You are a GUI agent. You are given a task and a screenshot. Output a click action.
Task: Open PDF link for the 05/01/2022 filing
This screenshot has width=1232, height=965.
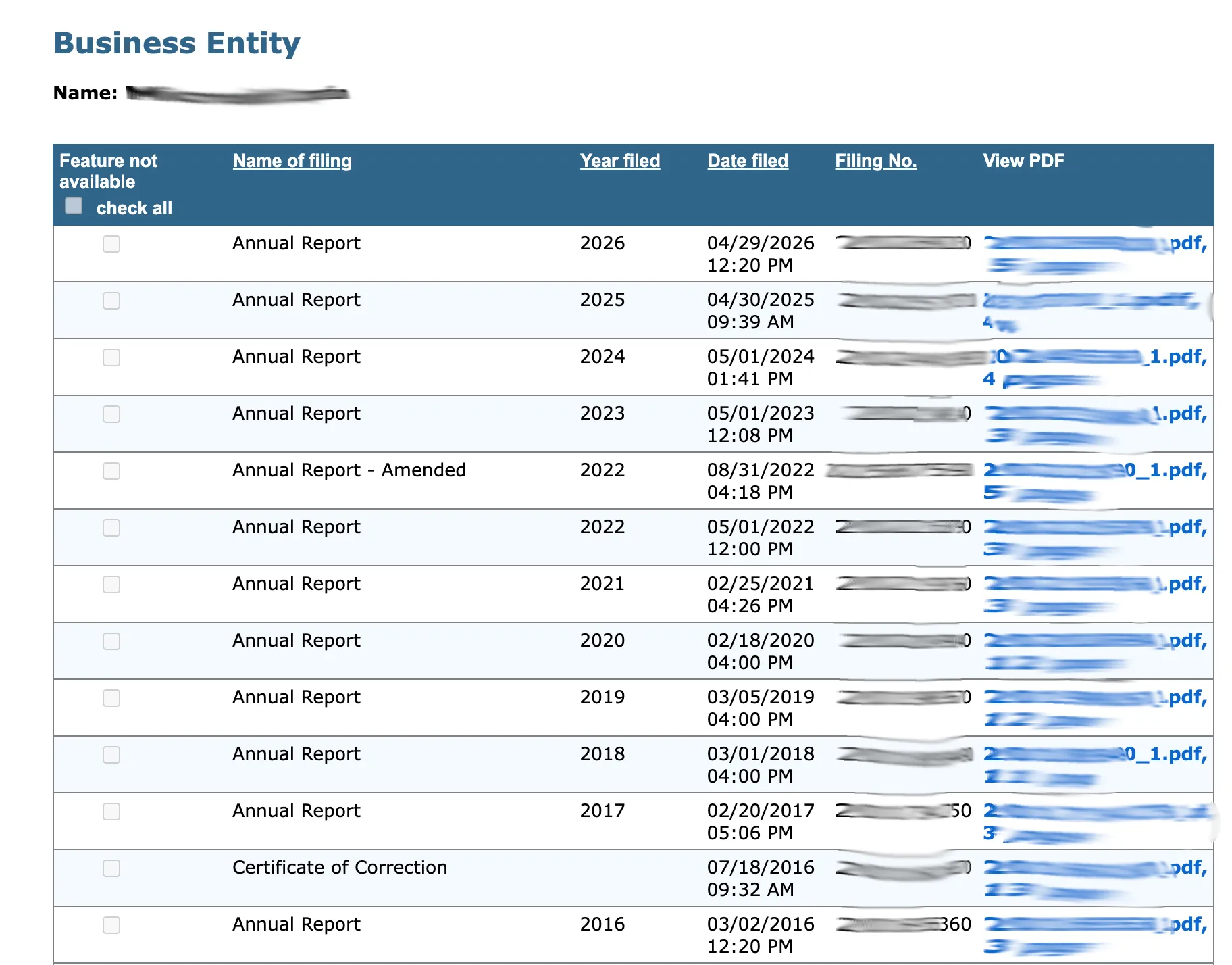click(1095, 537)
